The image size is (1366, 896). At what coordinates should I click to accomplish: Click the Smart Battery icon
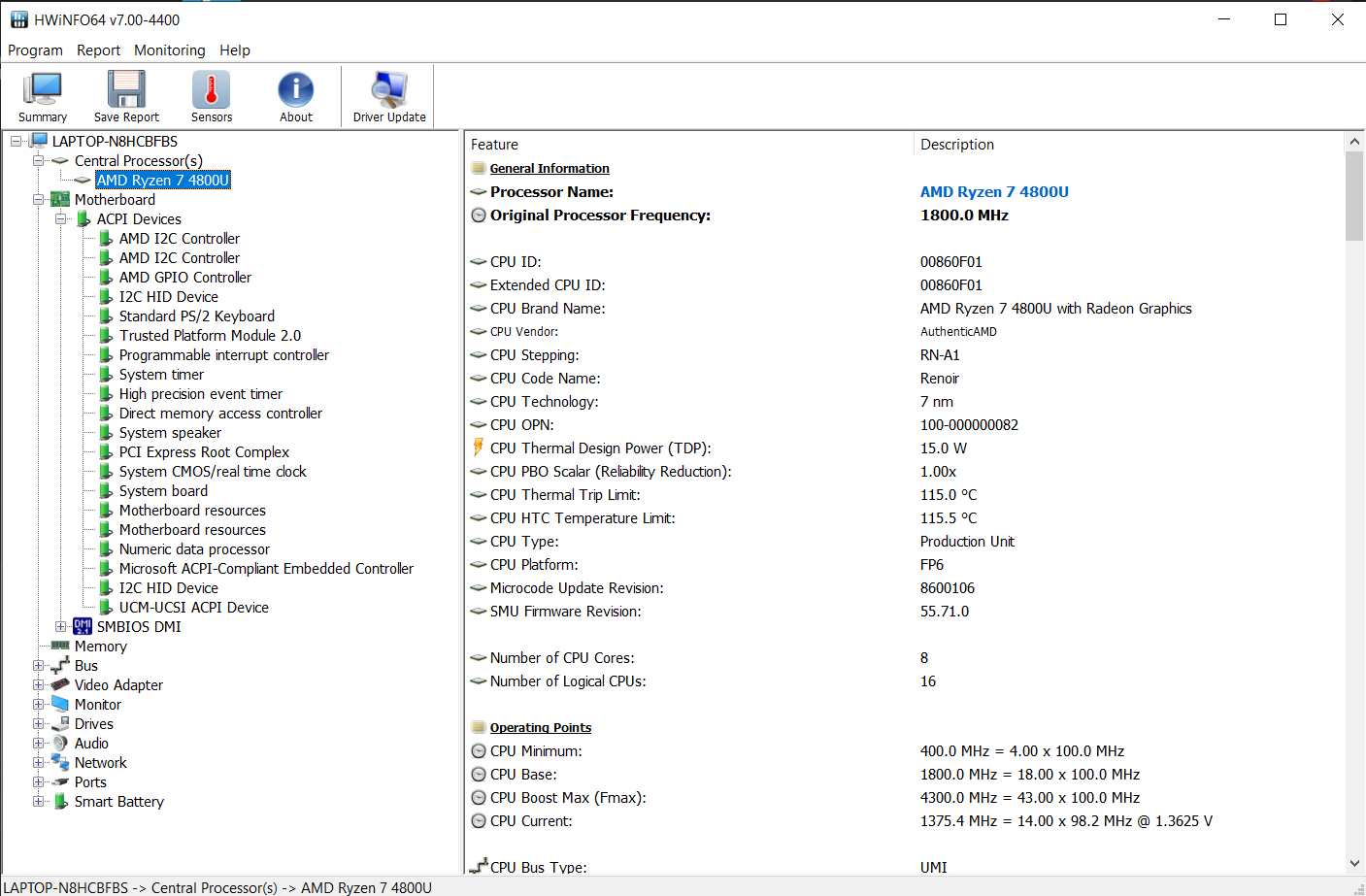tap(60, 801)
